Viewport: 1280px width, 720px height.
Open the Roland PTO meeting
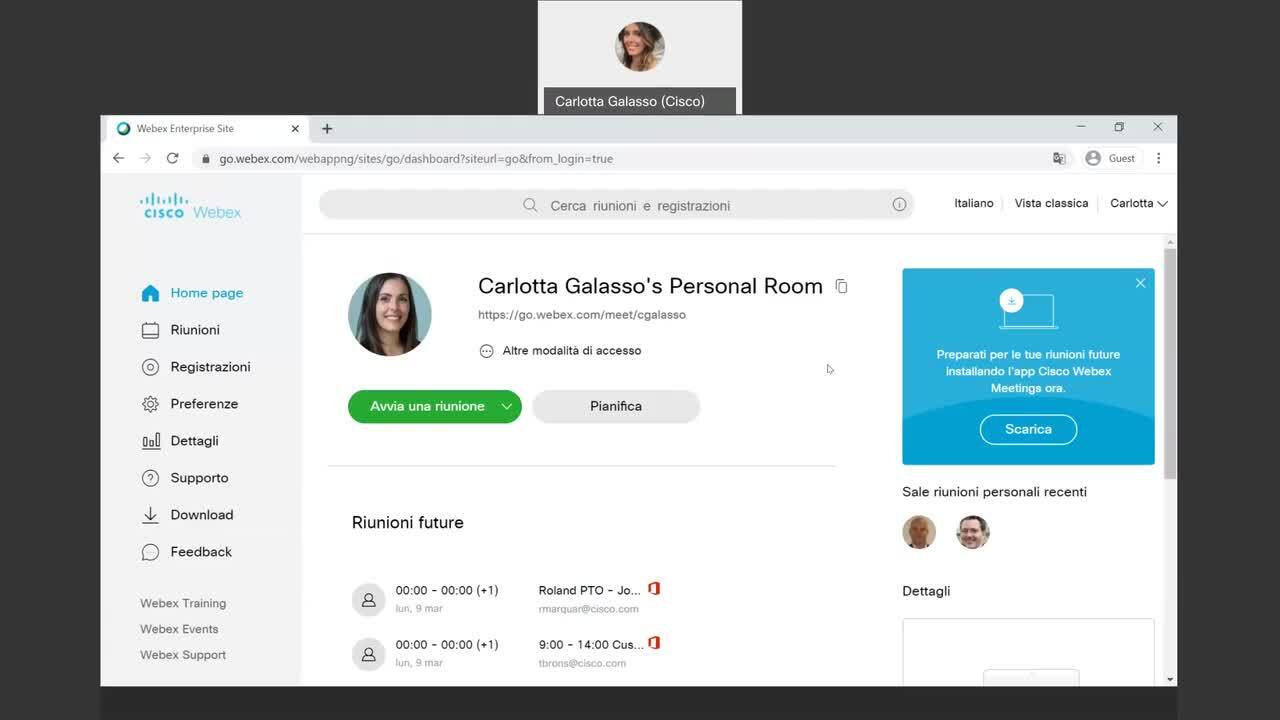tap(589, 590)
